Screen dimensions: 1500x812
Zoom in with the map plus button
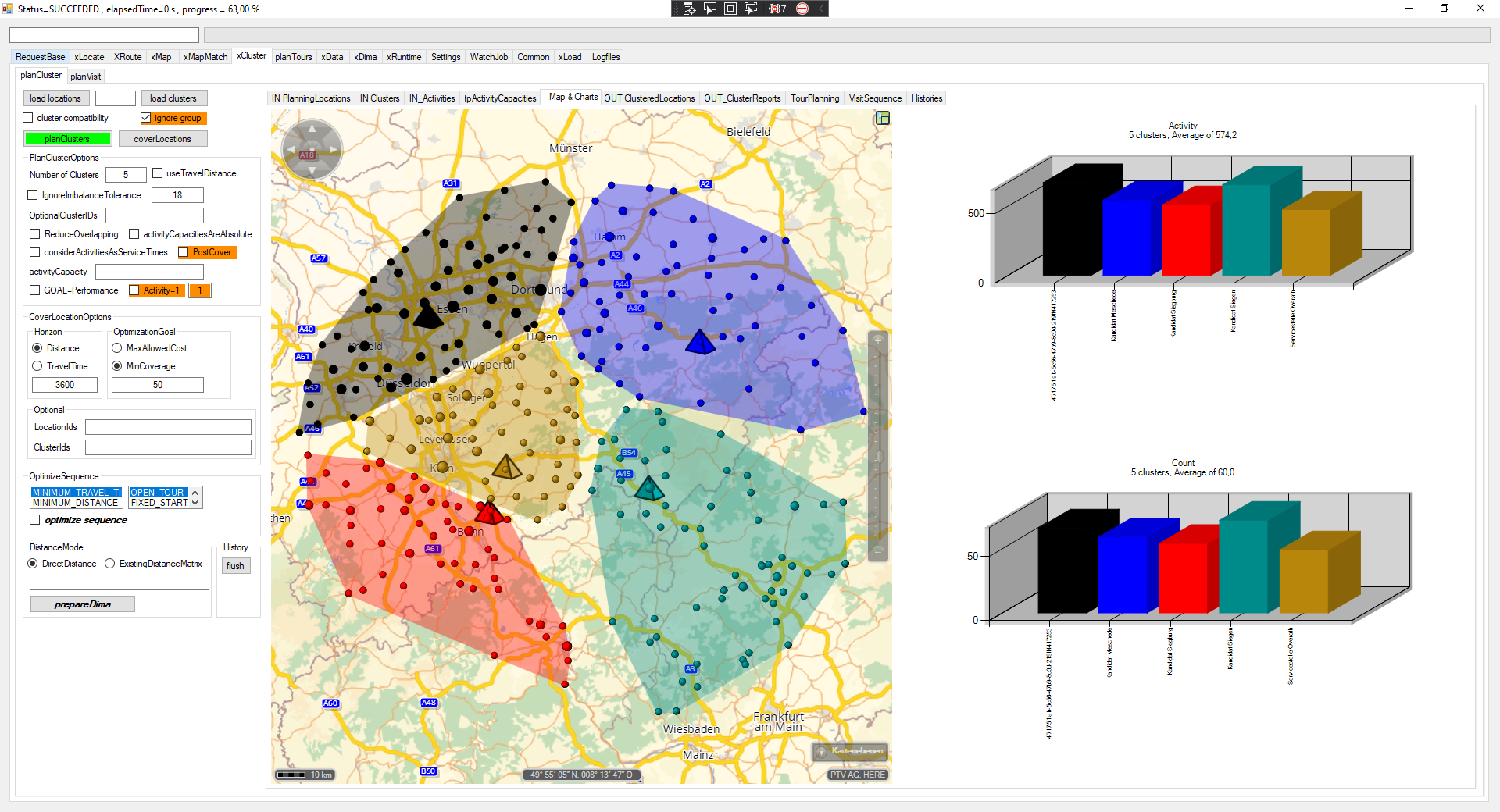point(878,340)
